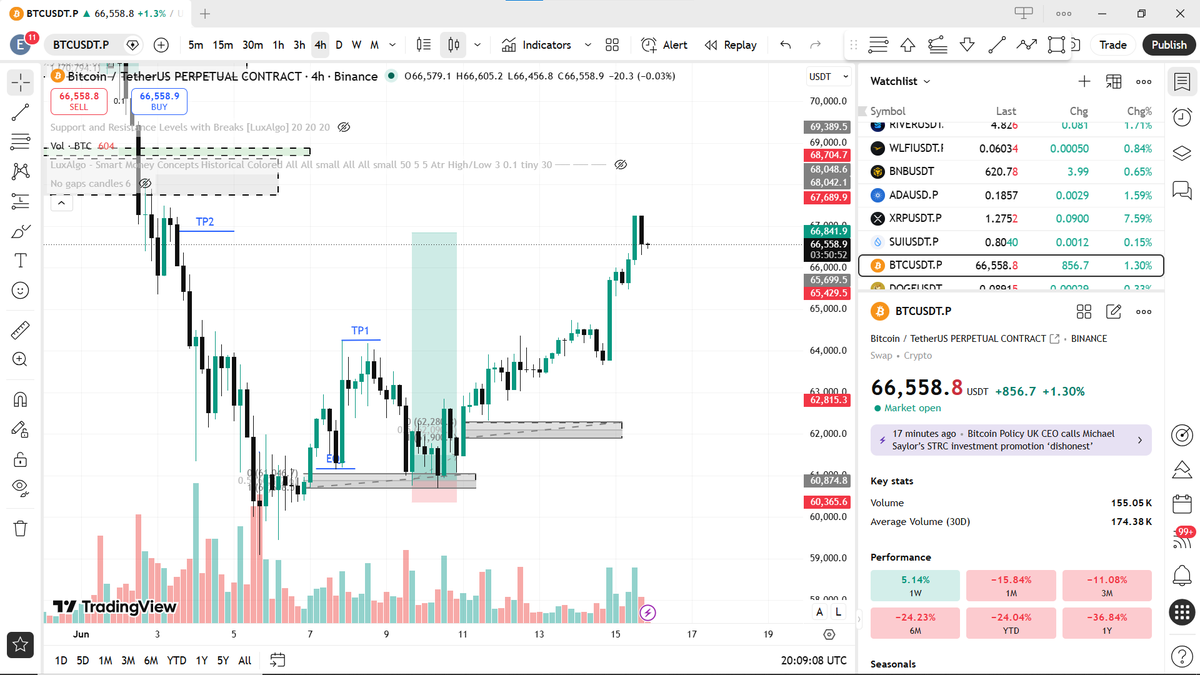
Task: Open the object tree layers sidebar icon
Action: click(1181, 153)
